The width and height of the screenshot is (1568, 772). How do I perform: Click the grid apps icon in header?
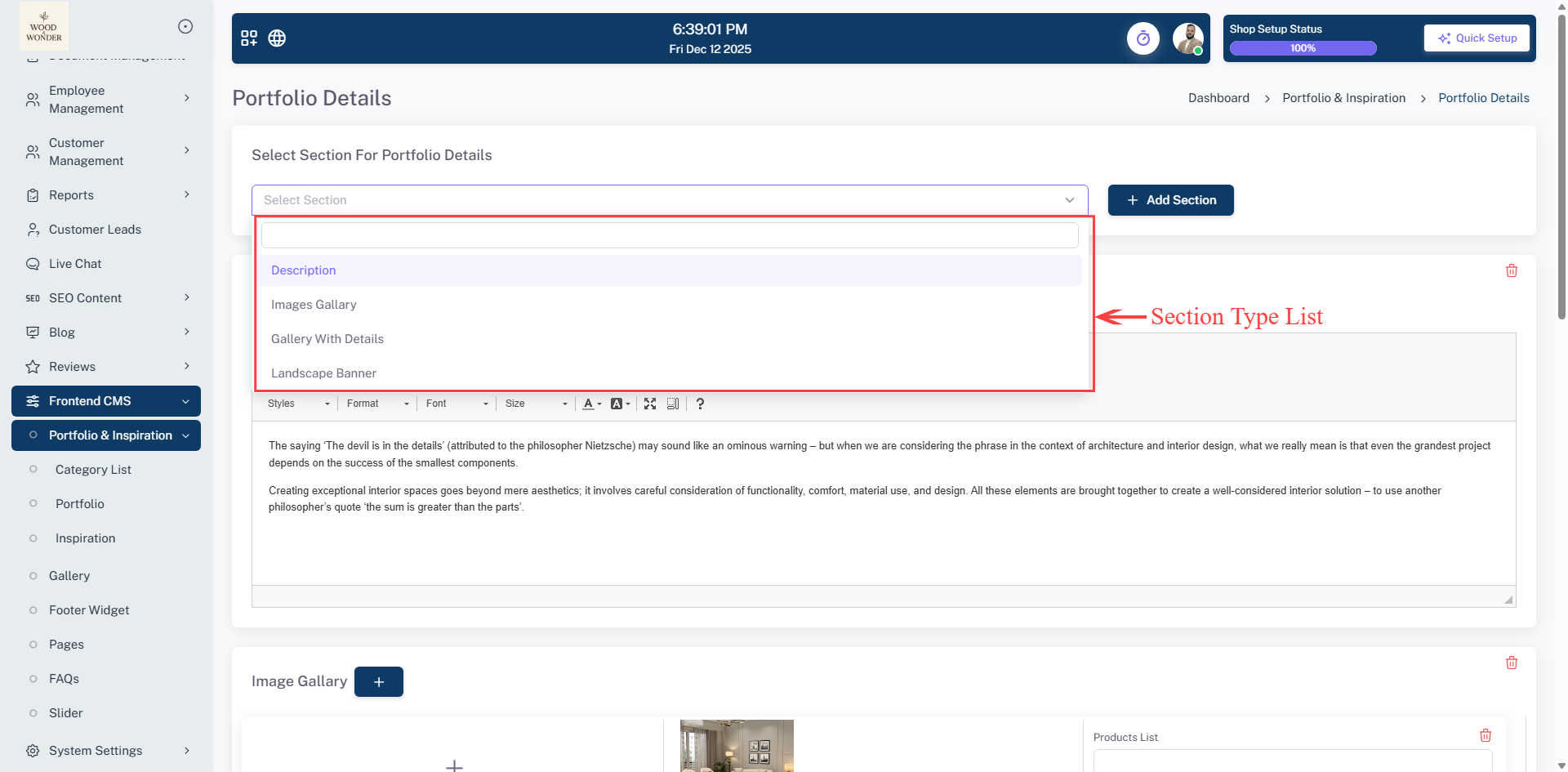pos(249,38)
